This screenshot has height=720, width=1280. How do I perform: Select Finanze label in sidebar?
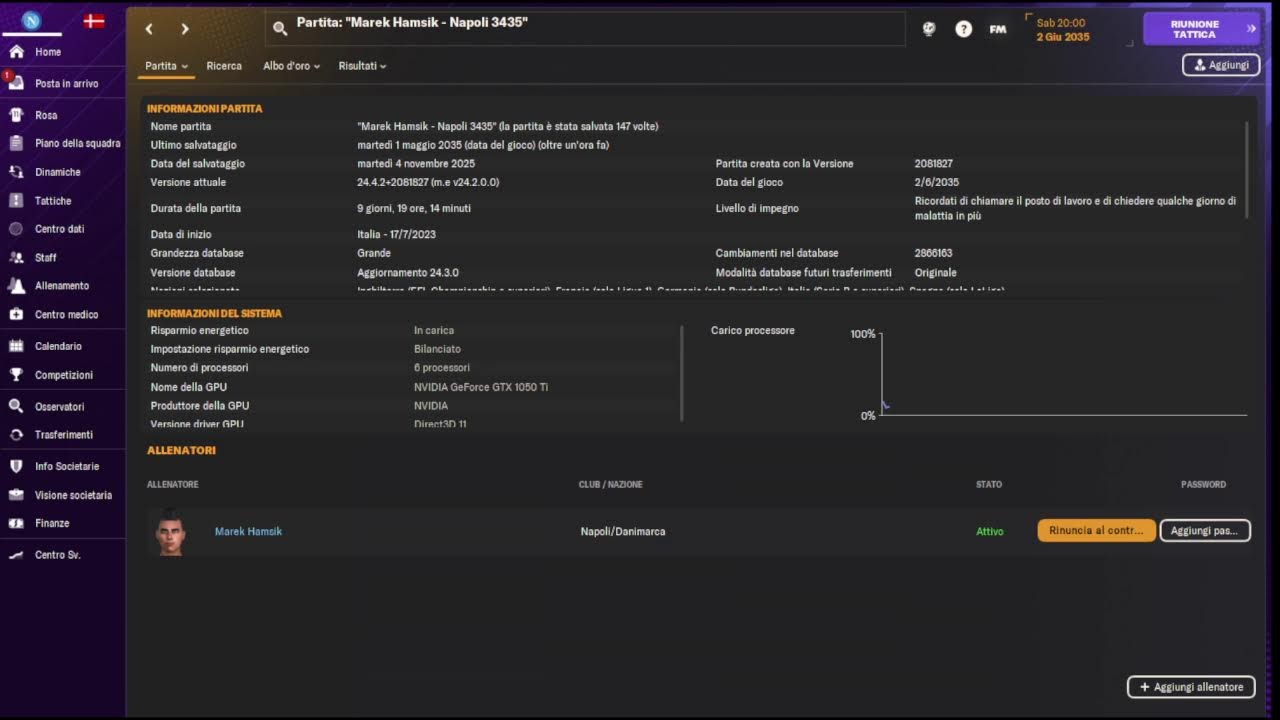pyautogui.click(x=52, y=523)
